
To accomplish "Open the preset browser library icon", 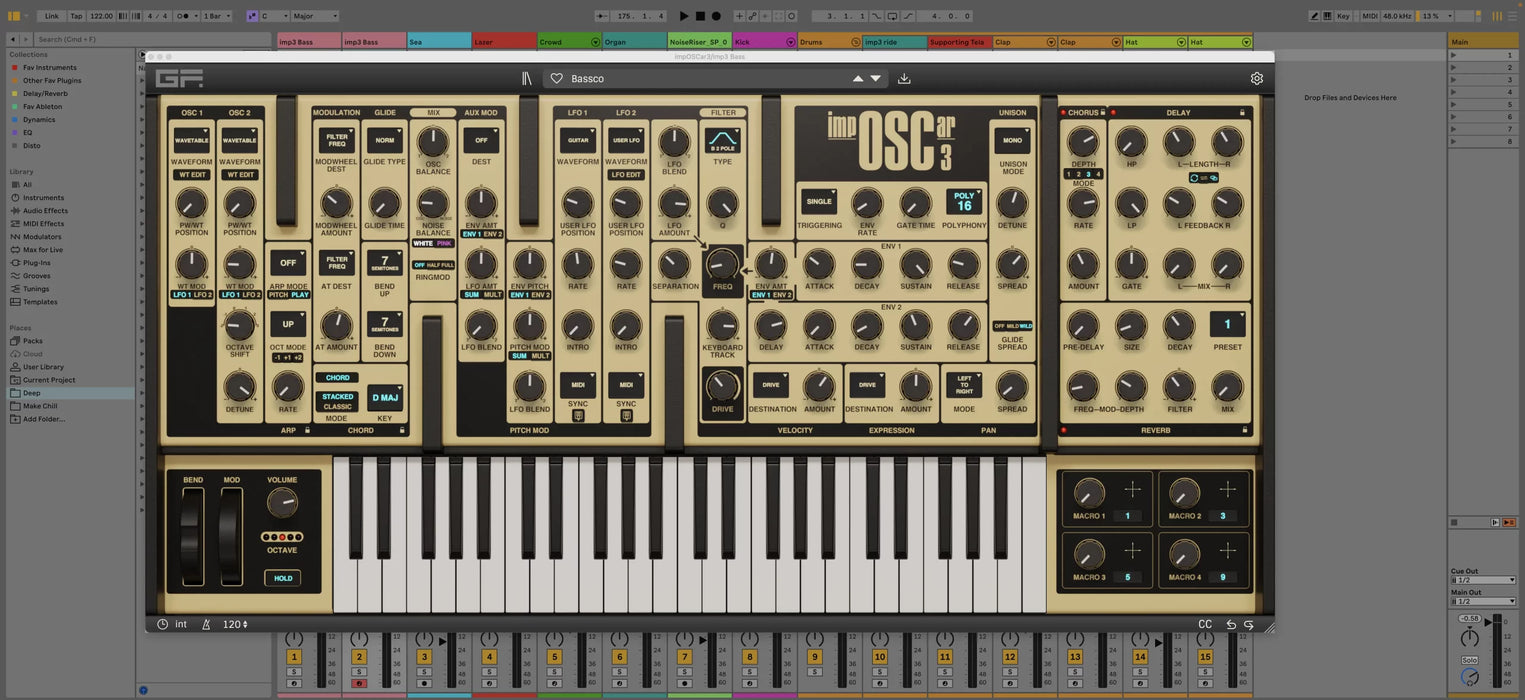I will point(527,78).
